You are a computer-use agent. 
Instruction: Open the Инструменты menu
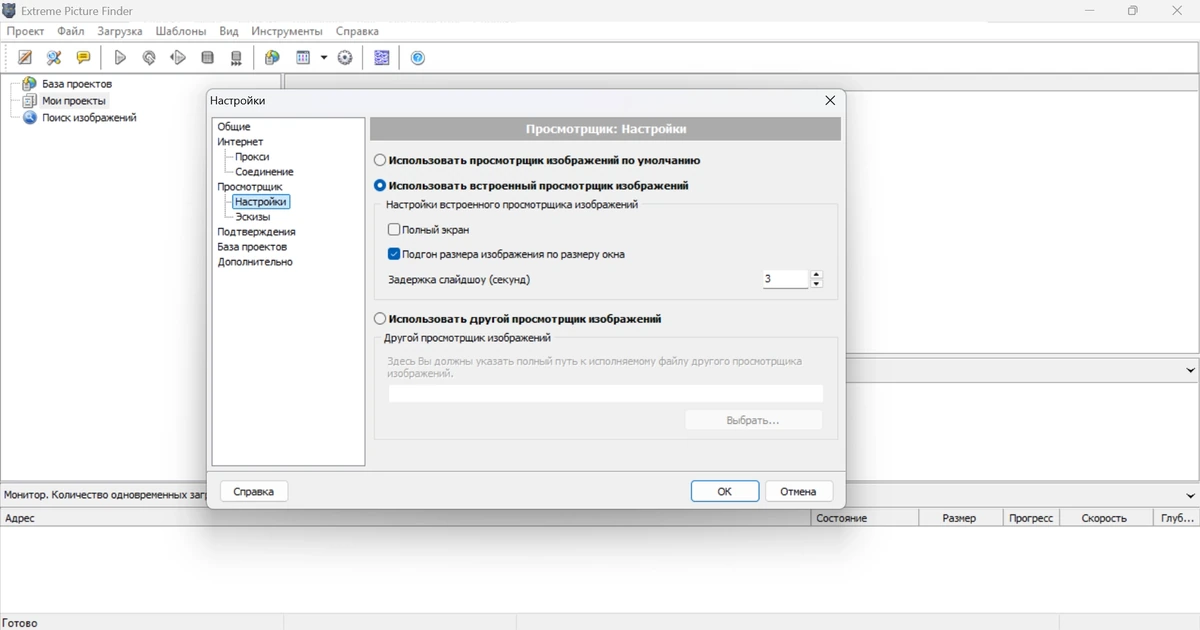pyautogui.click(x=287, y=31)
